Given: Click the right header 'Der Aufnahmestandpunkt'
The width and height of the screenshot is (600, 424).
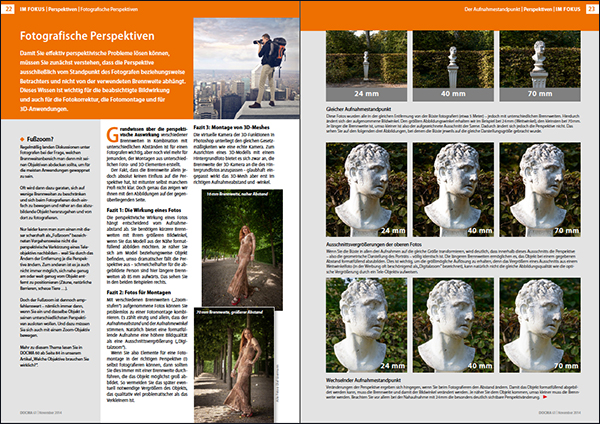Looking at the screenshot, I should (x=492, y=9).
